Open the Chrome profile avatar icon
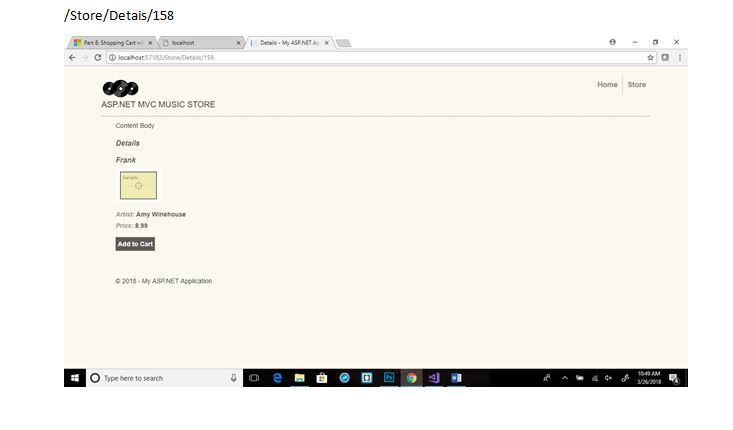 tap(612, 42)
